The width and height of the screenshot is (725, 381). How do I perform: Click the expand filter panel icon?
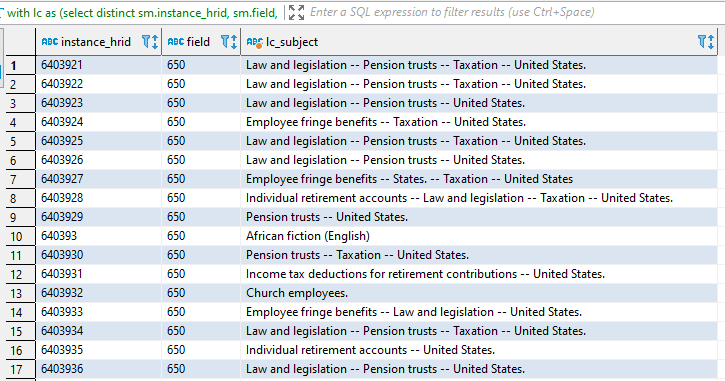(x=296, y=12)
